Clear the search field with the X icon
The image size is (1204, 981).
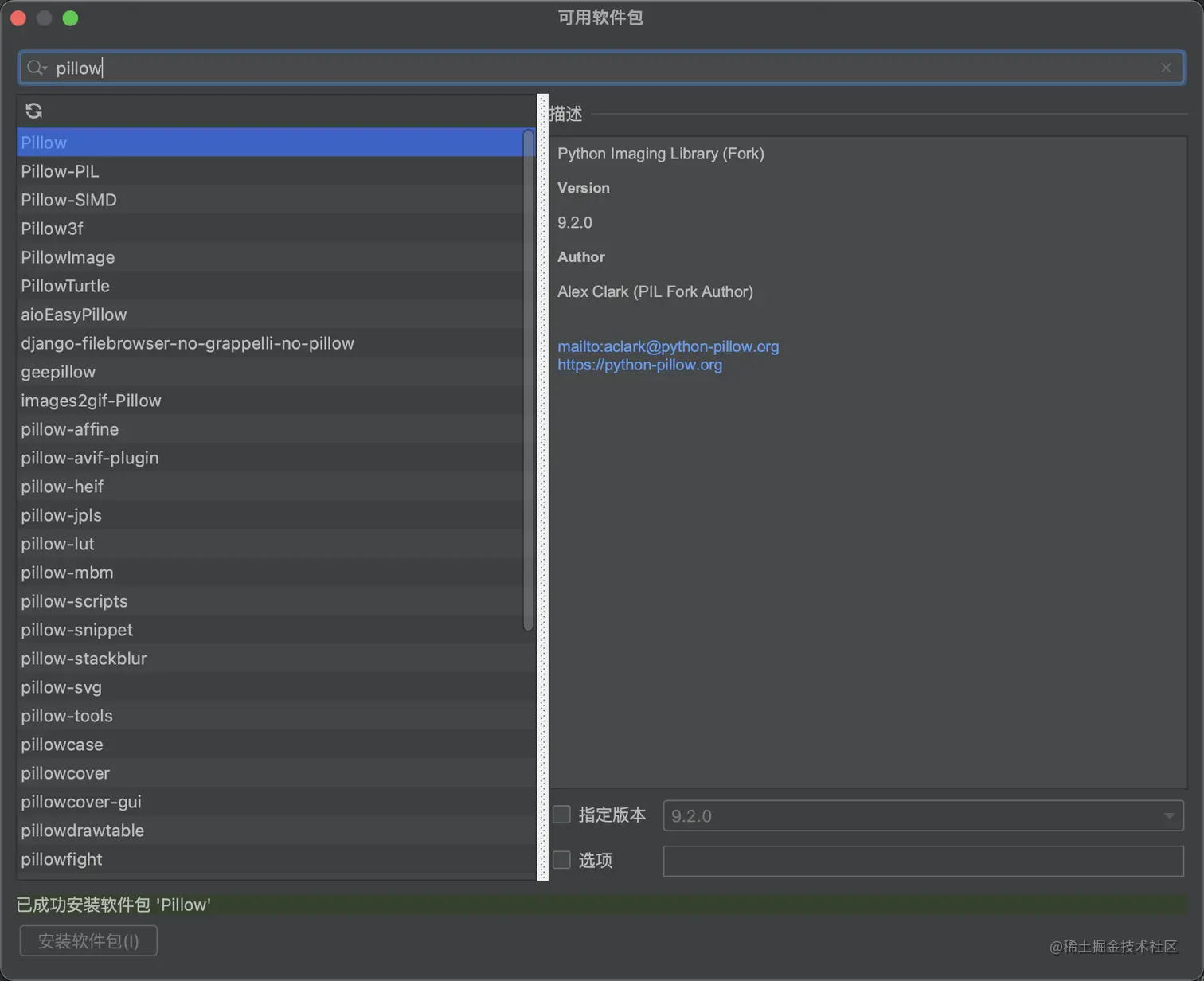[1166, 68]
